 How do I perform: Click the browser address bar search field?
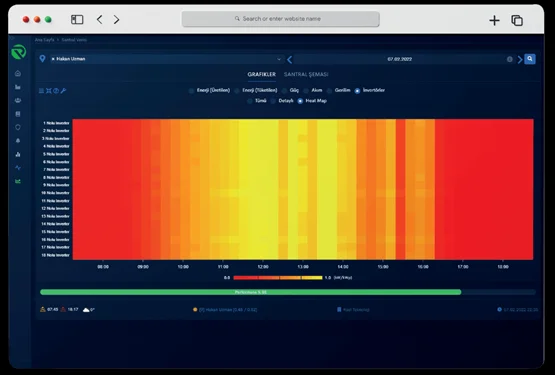(x=281, y=19)
